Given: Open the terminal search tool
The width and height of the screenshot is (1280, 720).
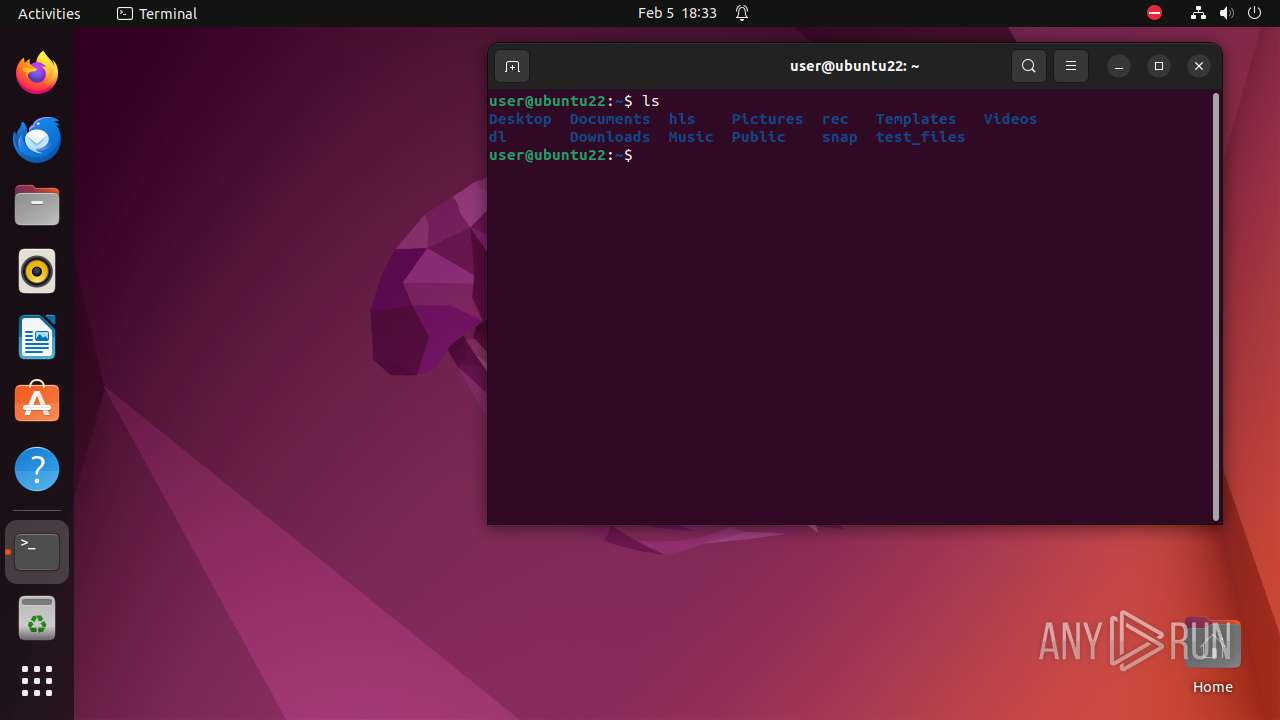Looking at the screenshot, I should [1029, 67].
